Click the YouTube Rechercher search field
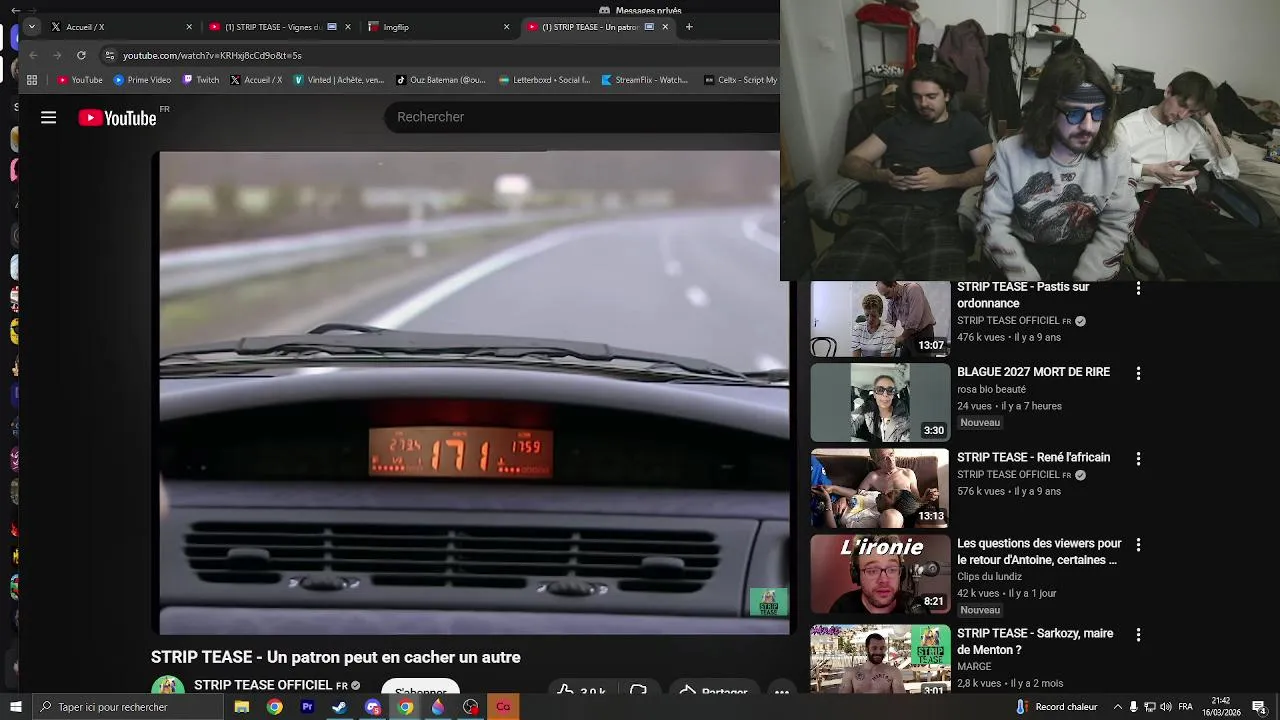The height and width of the screenshot is (720, 1280). pyautogui.click(x=582, y=117)
